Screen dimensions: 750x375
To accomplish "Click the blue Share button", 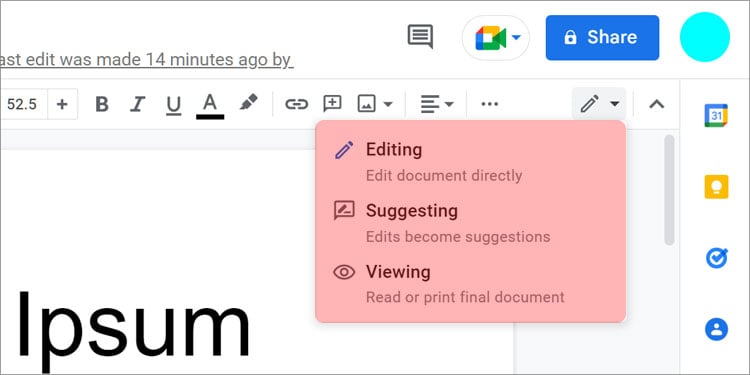I will 602,37.
